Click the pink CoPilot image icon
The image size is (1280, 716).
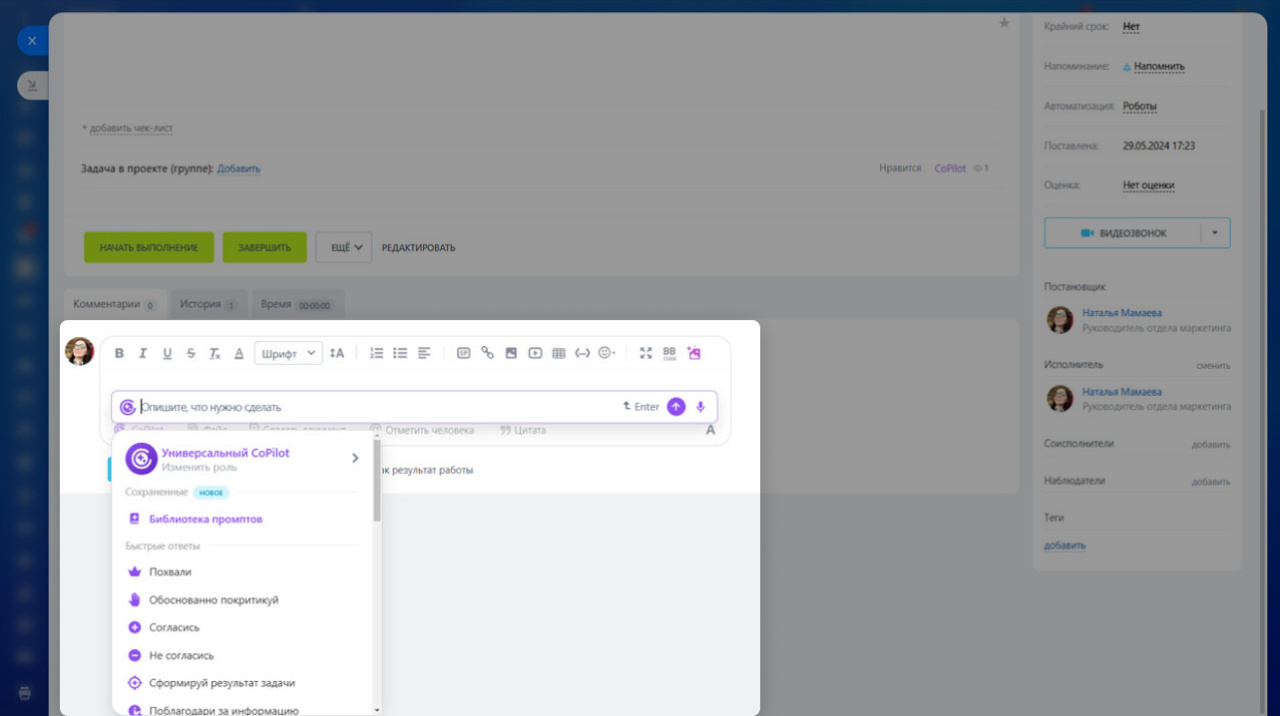(x=694, y=353)
